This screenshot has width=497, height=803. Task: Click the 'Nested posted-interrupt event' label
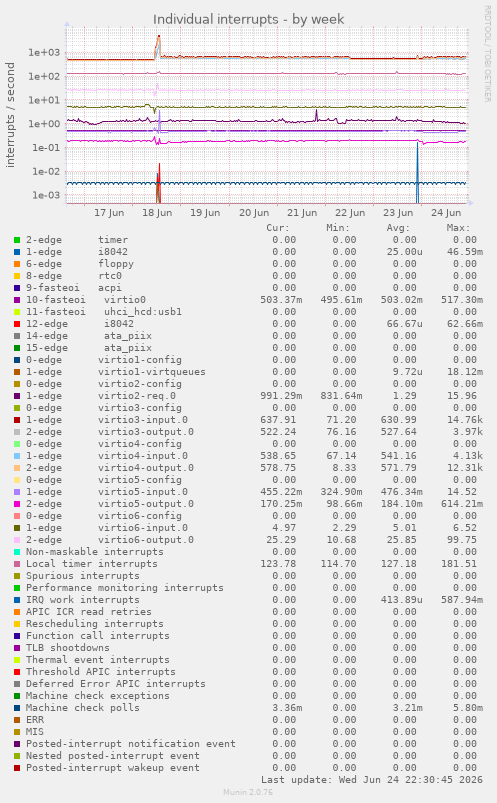click(113, 756)
